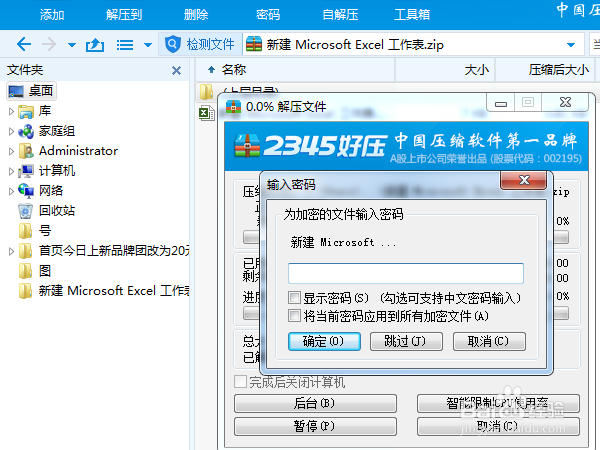Click the 计算机 computer icon
The height and width of the screenshot is (450, 600).
tap(26, 171)
